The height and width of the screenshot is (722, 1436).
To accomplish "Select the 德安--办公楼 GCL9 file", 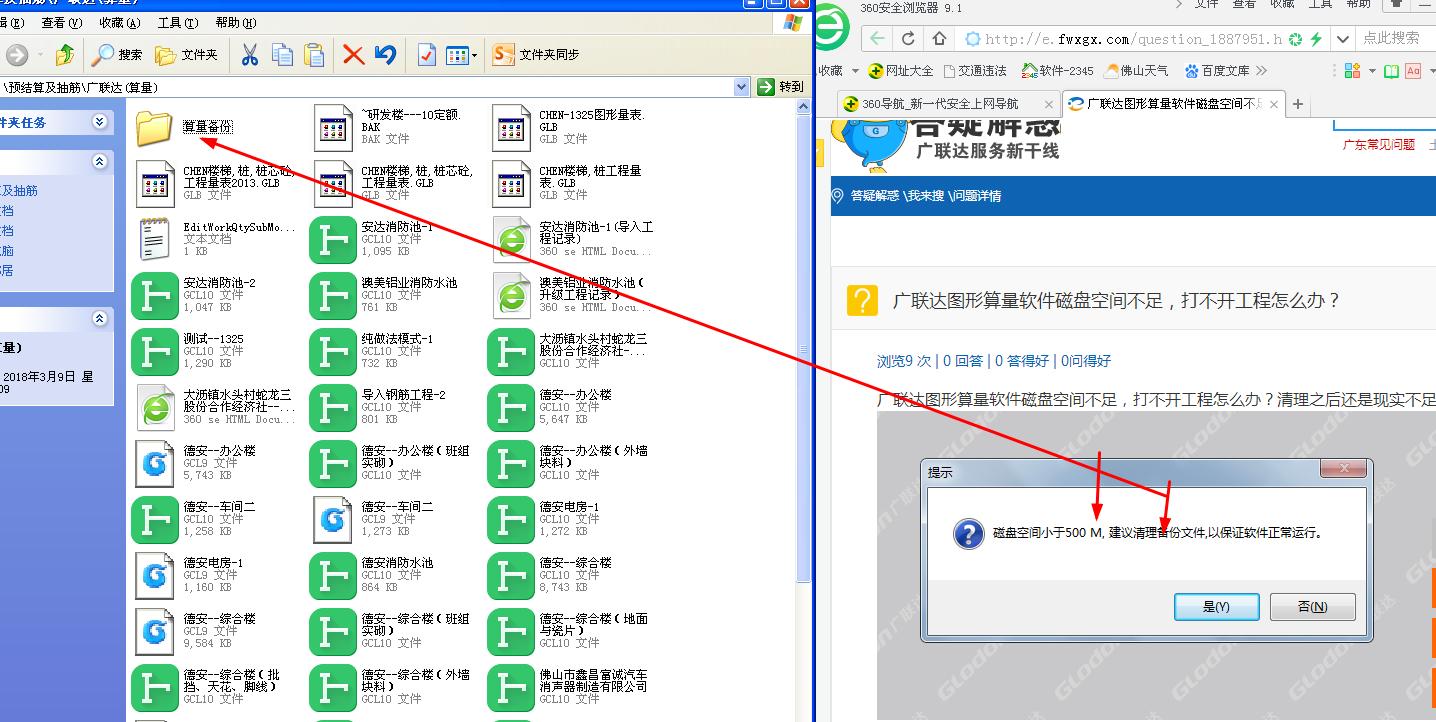I will [195, 463].
